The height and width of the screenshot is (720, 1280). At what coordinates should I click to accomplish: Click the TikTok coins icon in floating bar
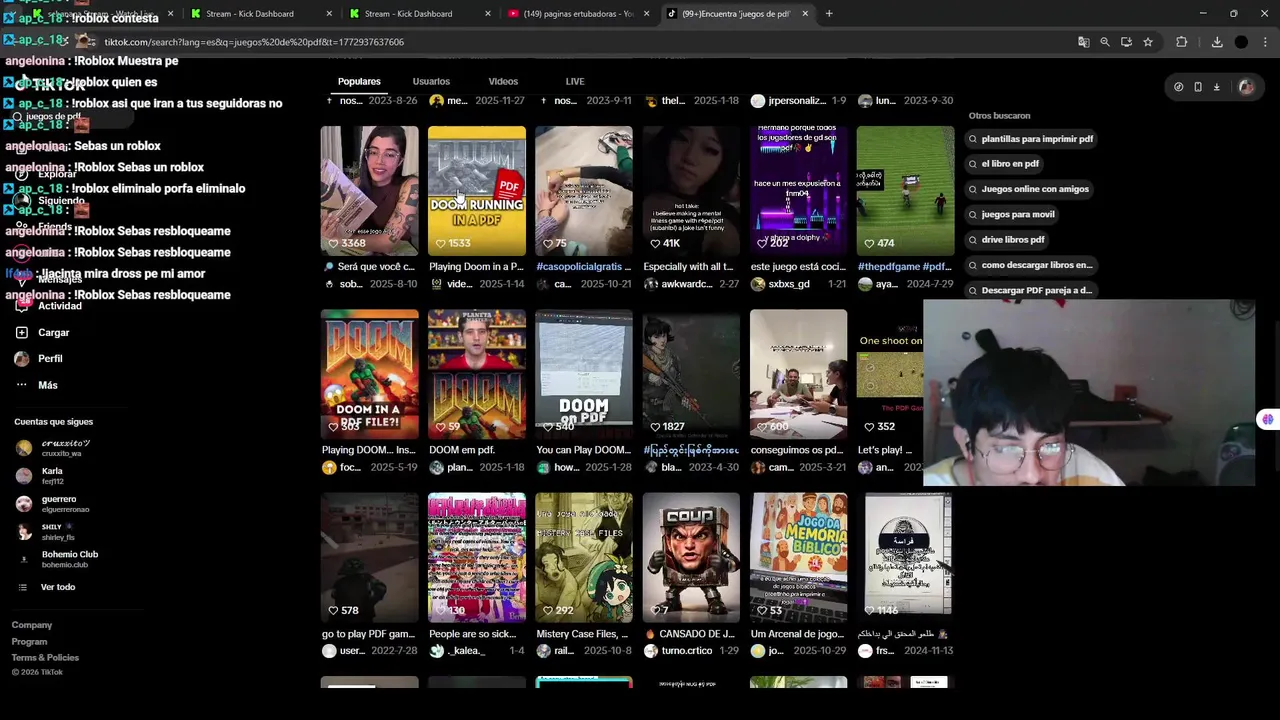coord(1179,87)
